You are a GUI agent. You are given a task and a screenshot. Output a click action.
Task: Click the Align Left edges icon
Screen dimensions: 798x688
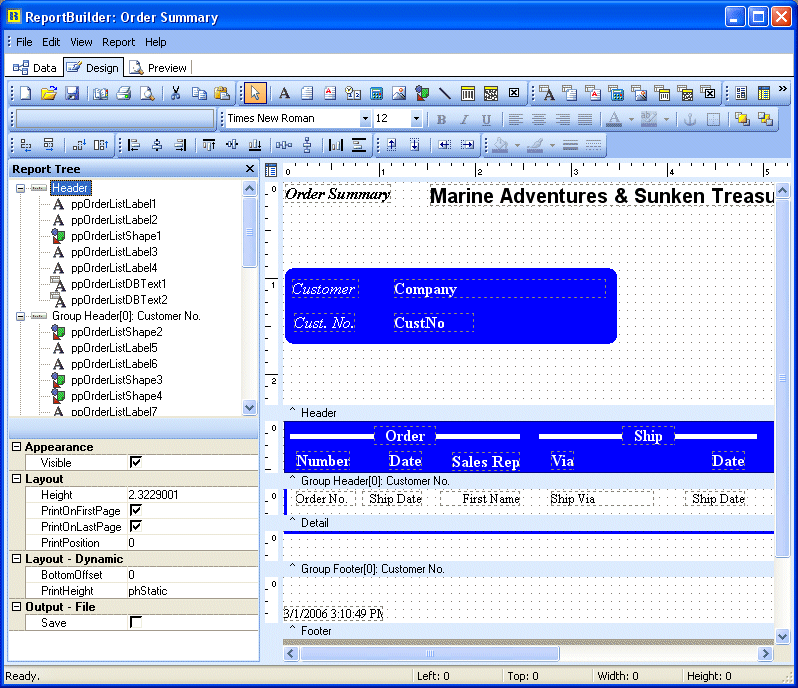pyautogui.click(x=133, y=146)
